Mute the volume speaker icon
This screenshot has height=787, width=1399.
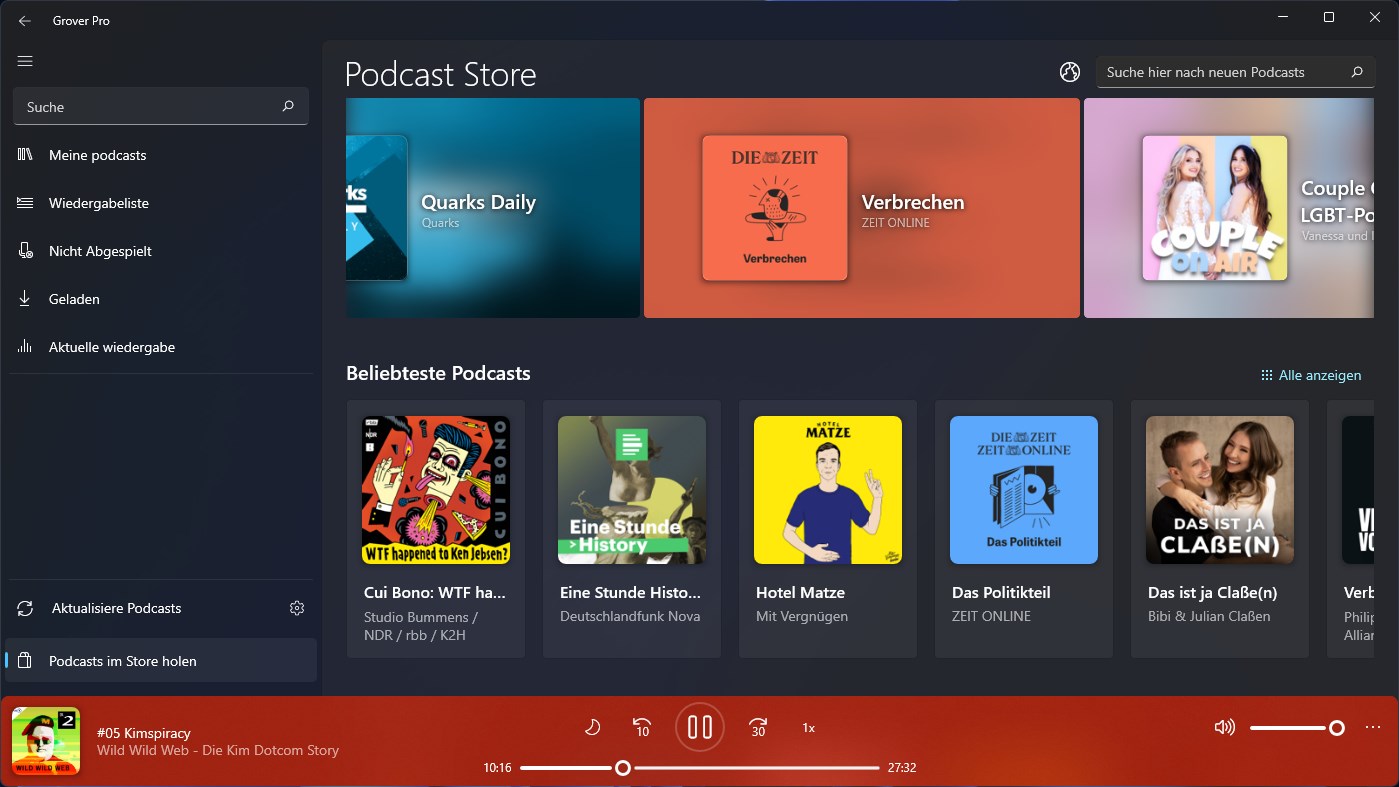click(x=1224, y=727)
